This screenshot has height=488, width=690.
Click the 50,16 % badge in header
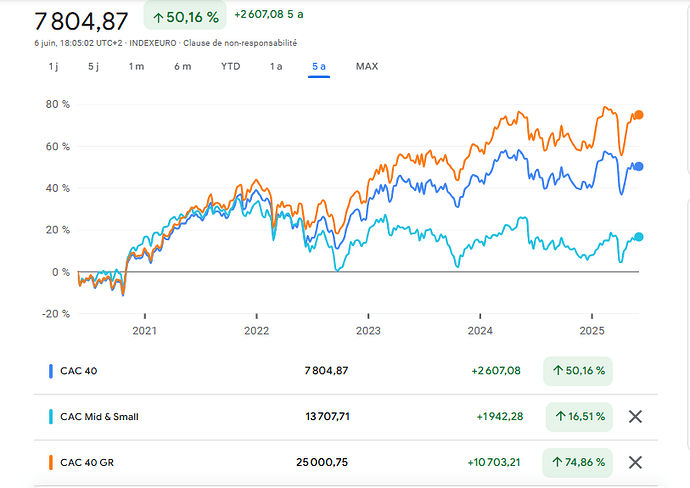pos(185,16)
